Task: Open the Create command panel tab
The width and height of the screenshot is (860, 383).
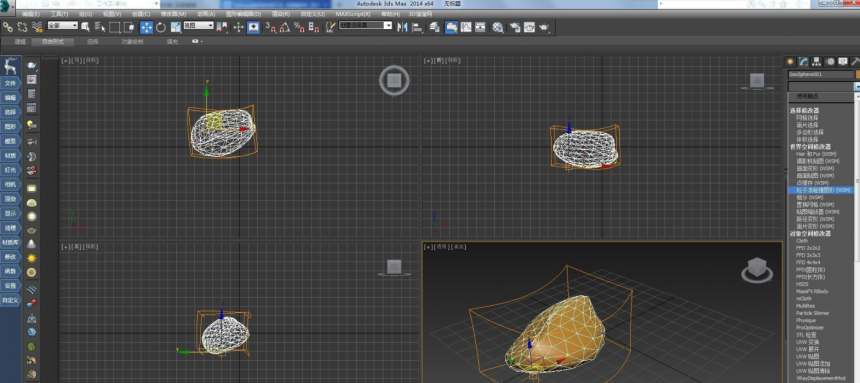Action: click(790, 61)
